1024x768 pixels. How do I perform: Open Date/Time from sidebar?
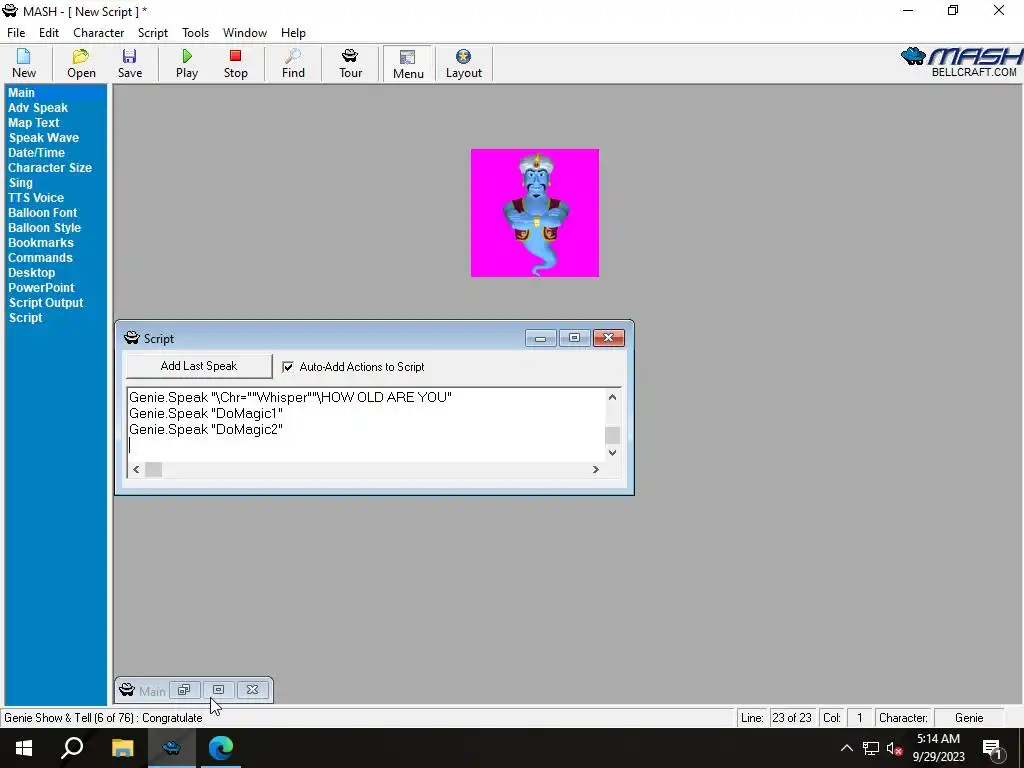coord(37,153)
